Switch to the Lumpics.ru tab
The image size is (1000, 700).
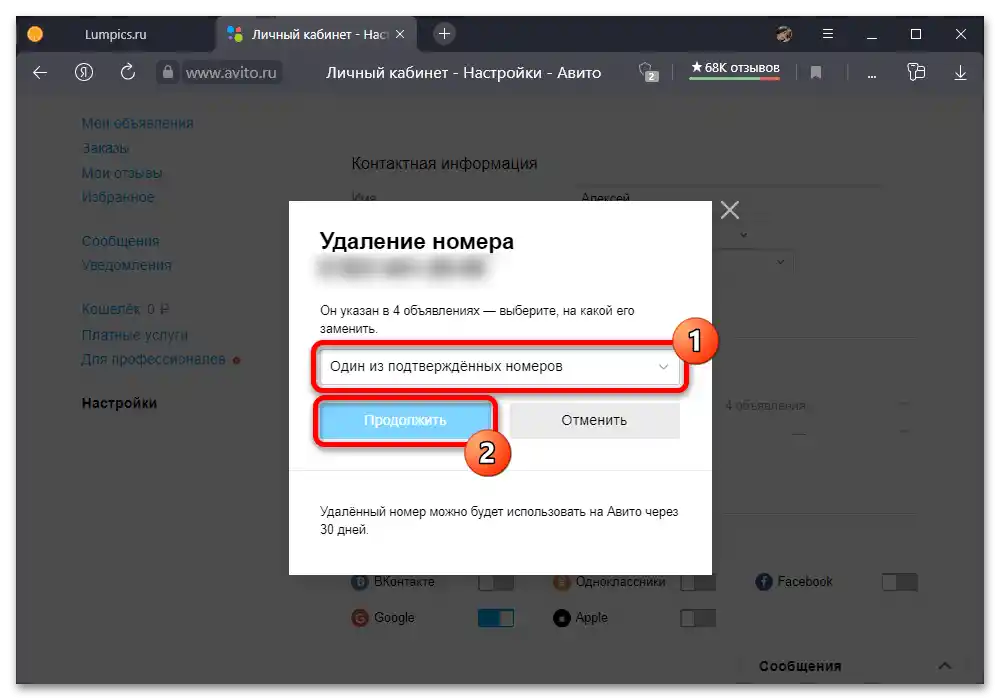(115, 34)
